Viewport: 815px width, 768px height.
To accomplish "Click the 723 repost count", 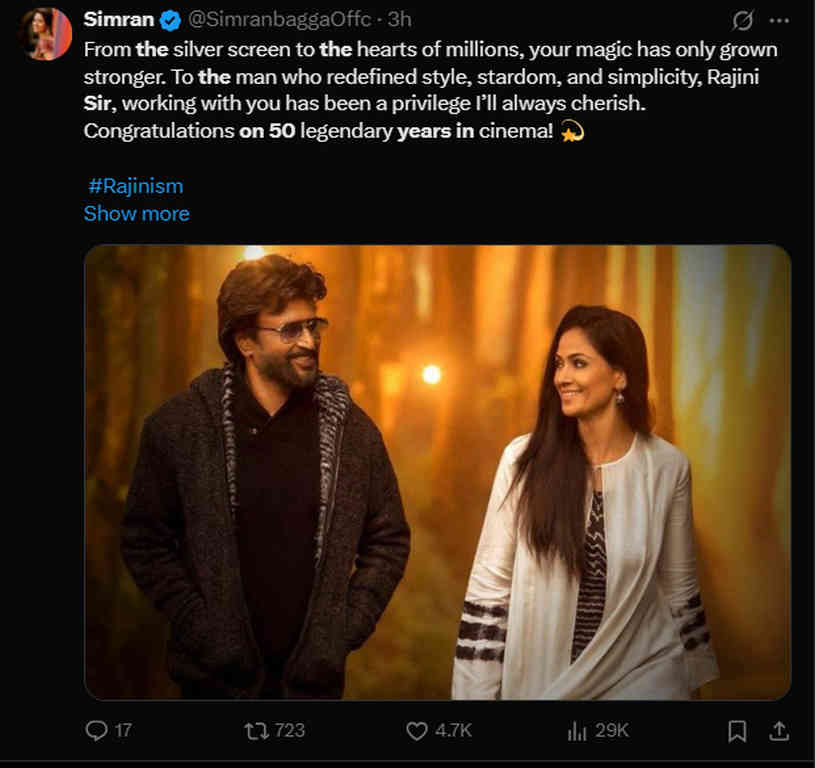I will (x=289, y=731).
